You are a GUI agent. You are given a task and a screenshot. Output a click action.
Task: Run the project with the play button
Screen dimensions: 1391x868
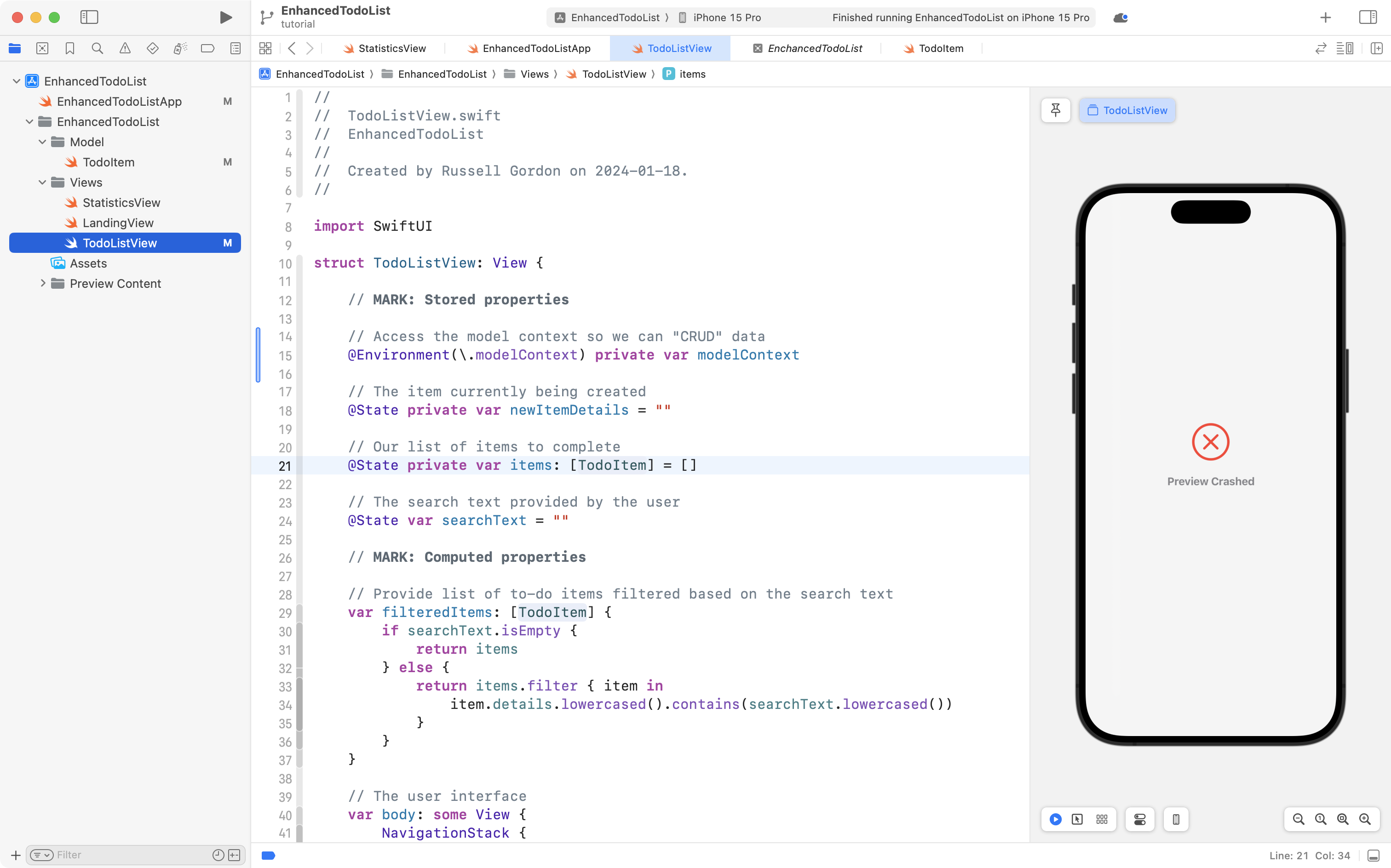[225, 17]
